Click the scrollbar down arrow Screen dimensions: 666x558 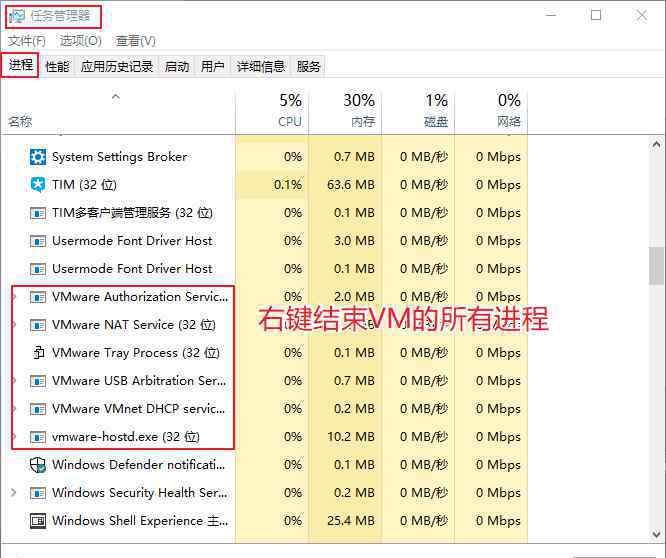click(x=657, y=534)
